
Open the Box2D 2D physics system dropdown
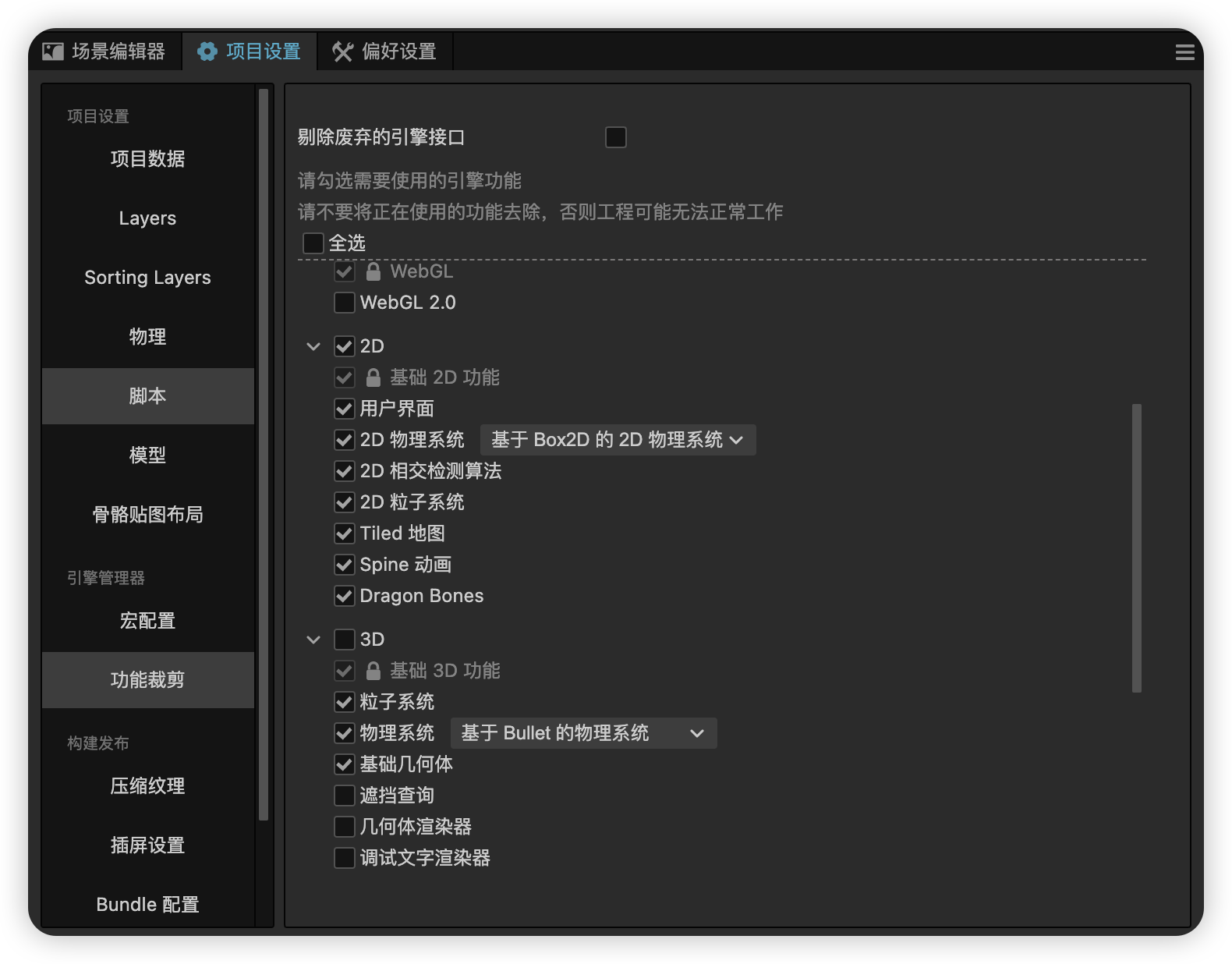(x=618, y=440)
